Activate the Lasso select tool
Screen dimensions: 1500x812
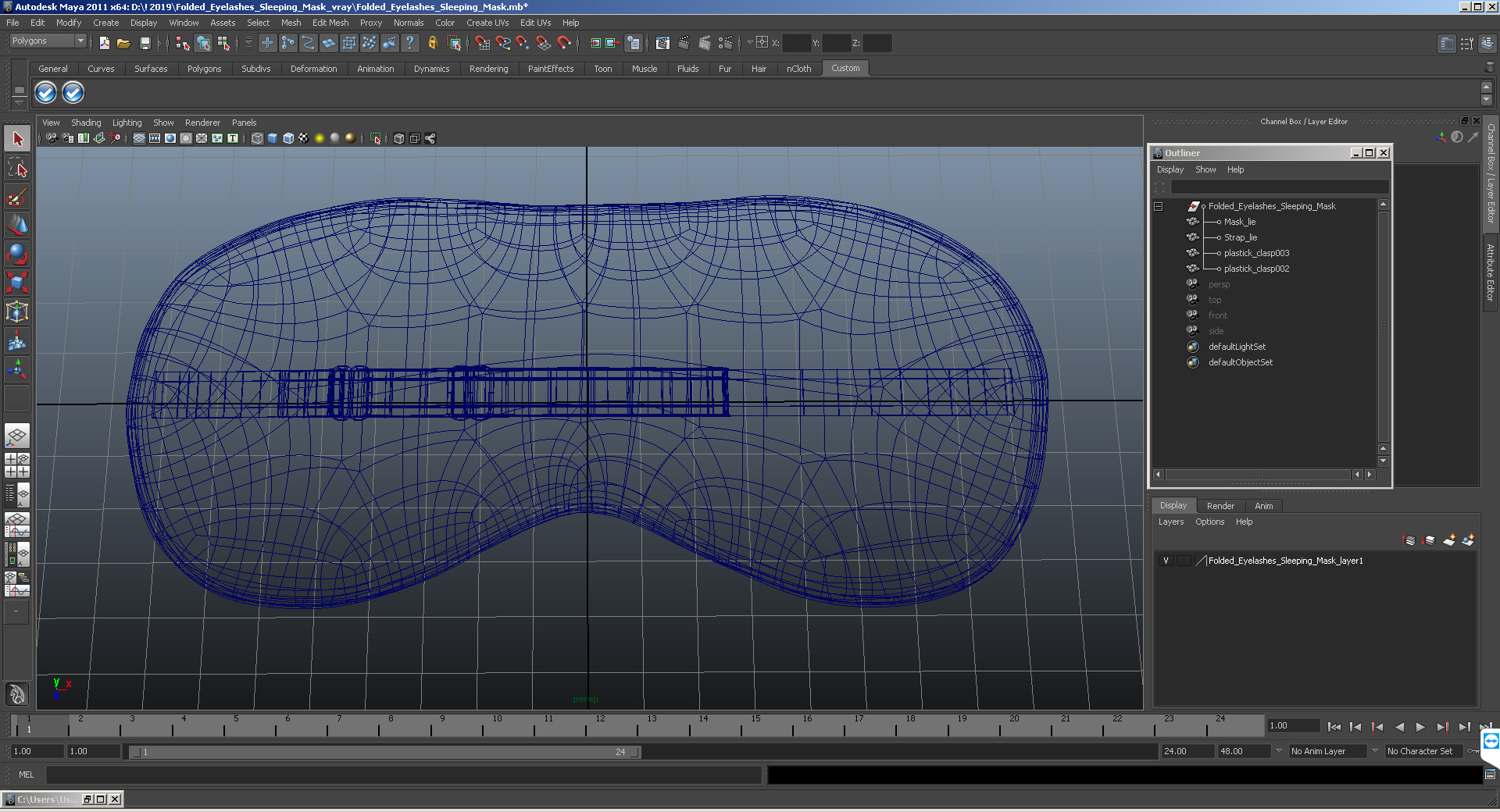pyautogui.click(x=17, y=168)
